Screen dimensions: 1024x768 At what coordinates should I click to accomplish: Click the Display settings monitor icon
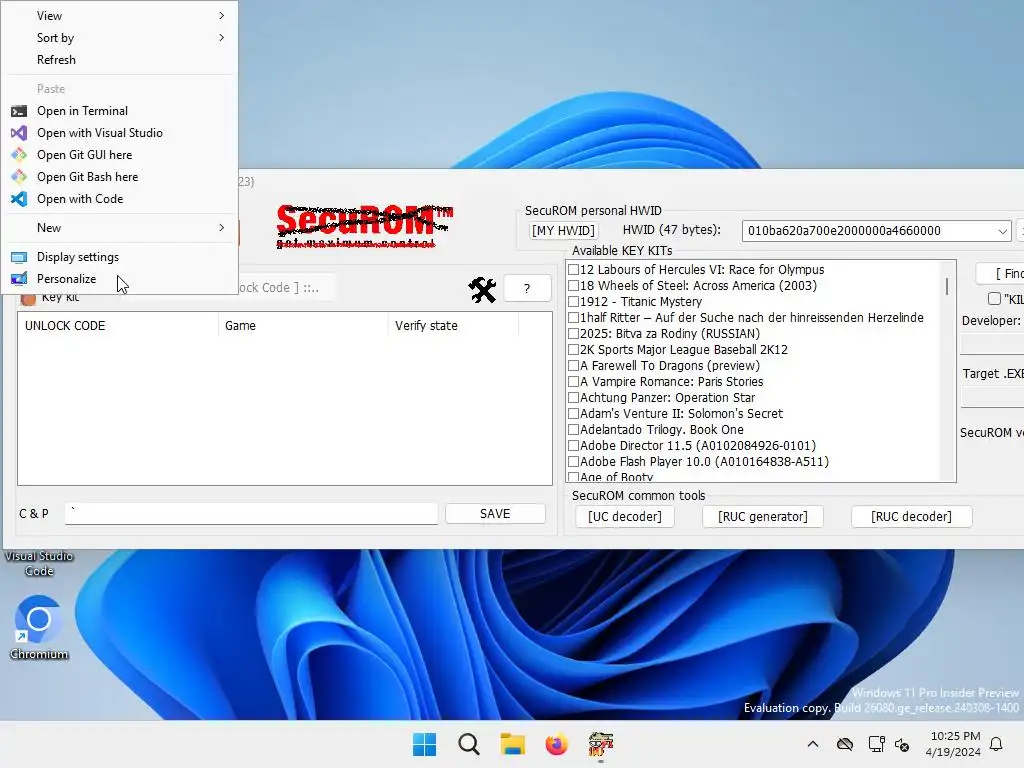19,257
